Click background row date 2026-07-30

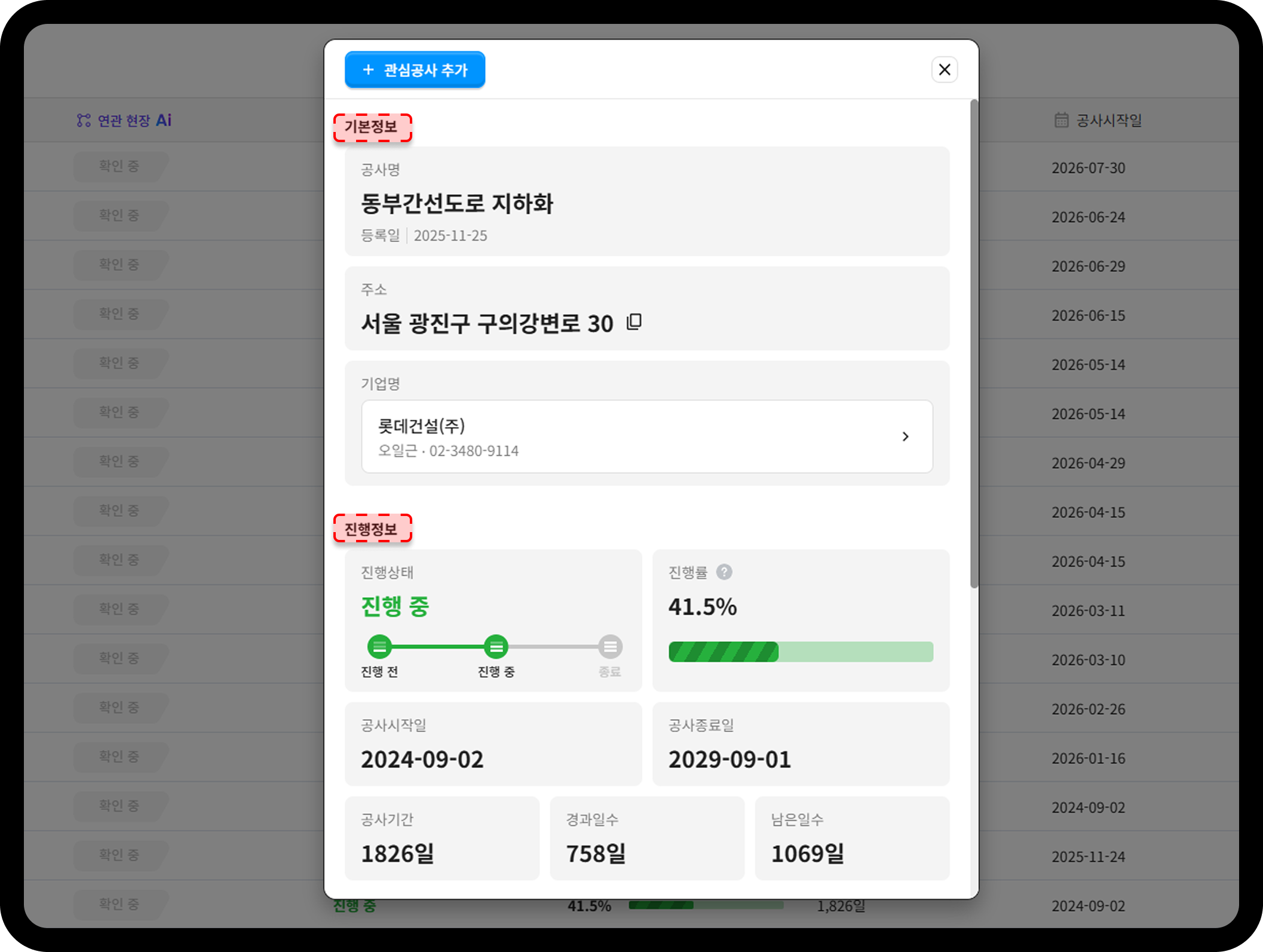1088,168
